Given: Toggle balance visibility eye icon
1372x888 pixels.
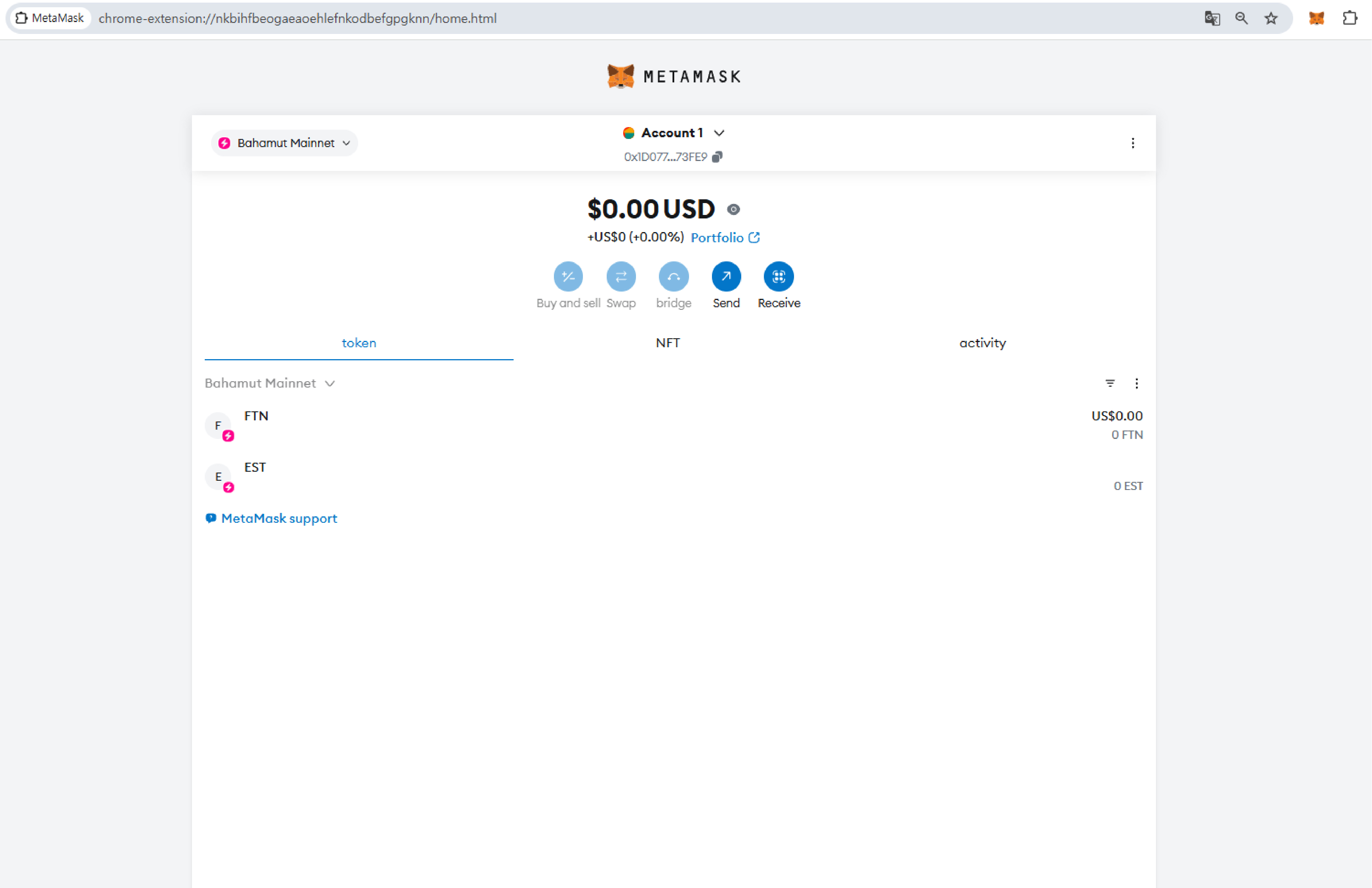Looking at the screenshot, I should (733, 209).
